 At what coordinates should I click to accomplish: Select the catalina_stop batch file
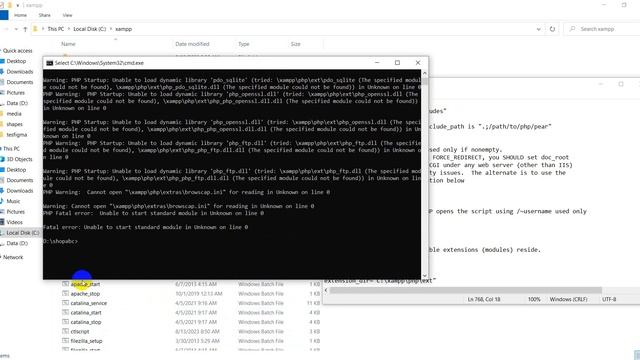[86, 322]
